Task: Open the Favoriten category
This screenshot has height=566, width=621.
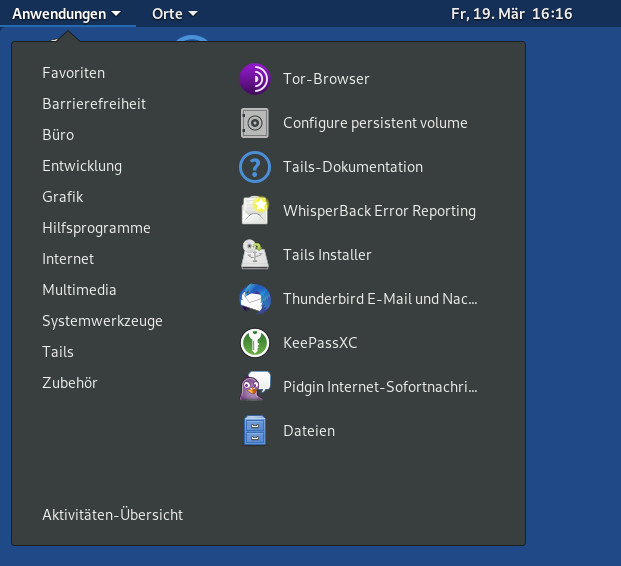Action: [74, 73]
